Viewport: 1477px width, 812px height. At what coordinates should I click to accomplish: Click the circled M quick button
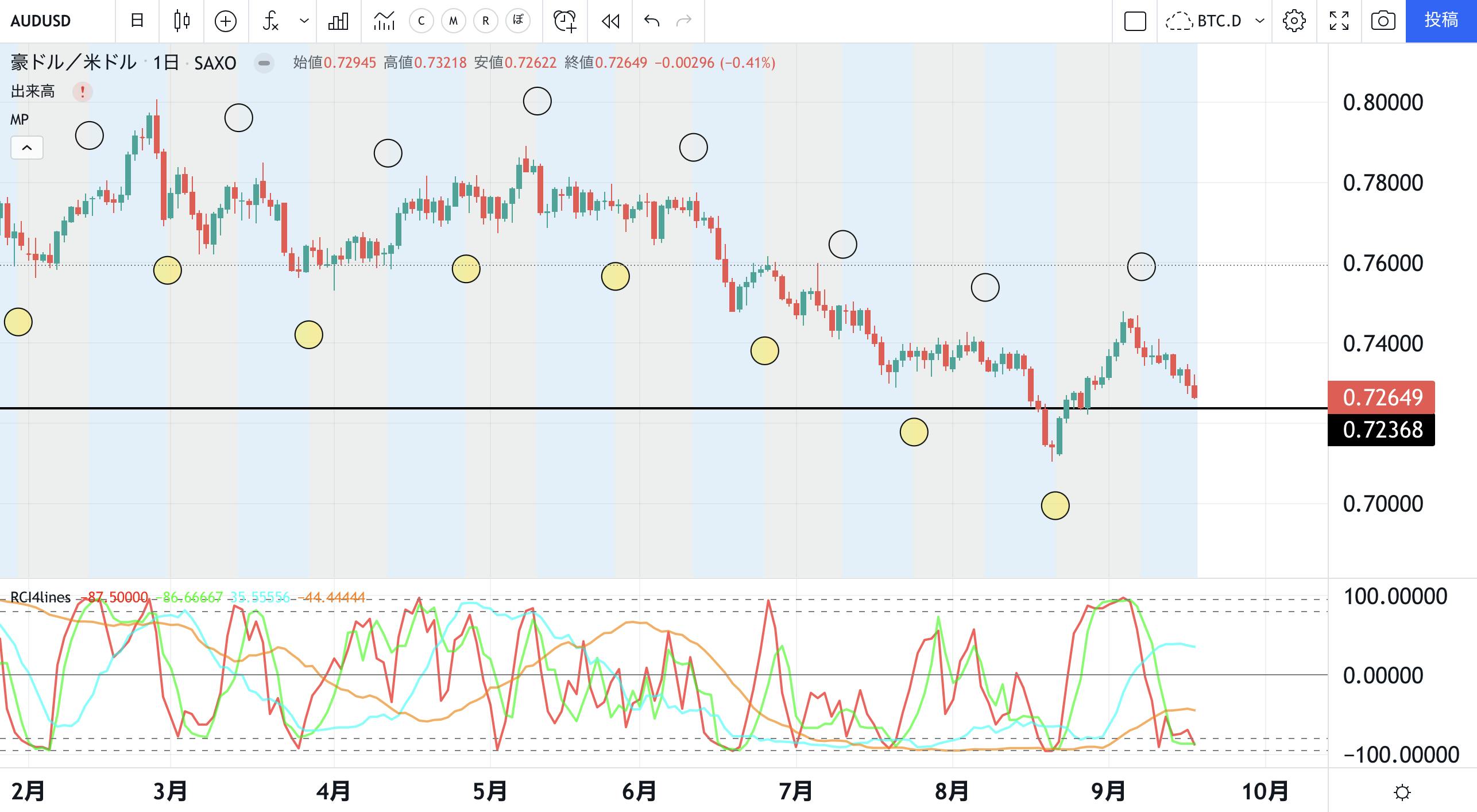click(453, 21)
